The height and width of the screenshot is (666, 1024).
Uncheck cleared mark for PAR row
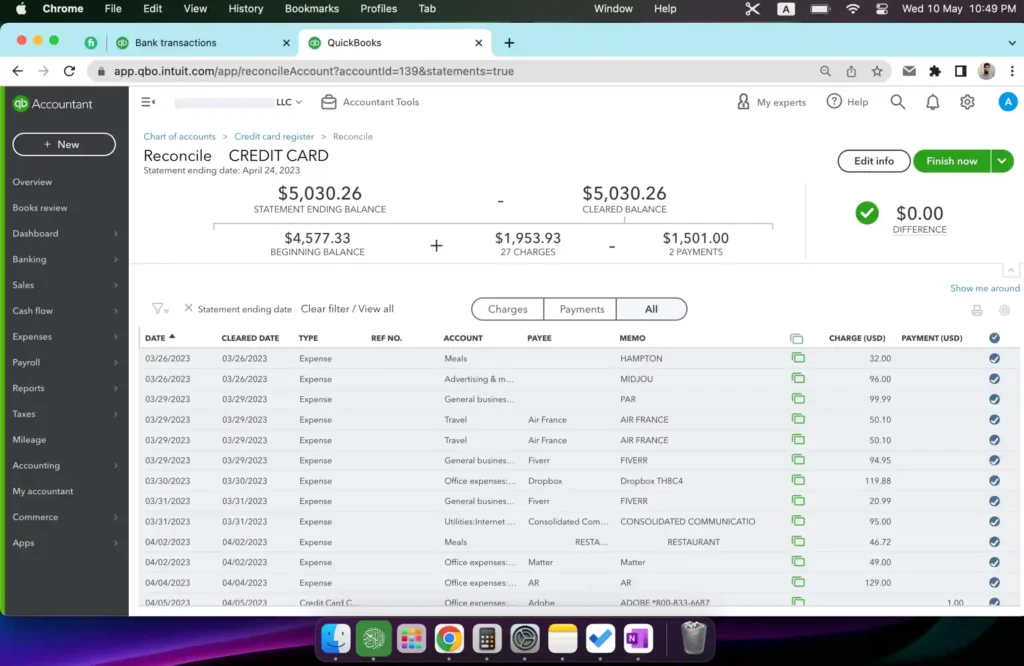coord(994,399)
